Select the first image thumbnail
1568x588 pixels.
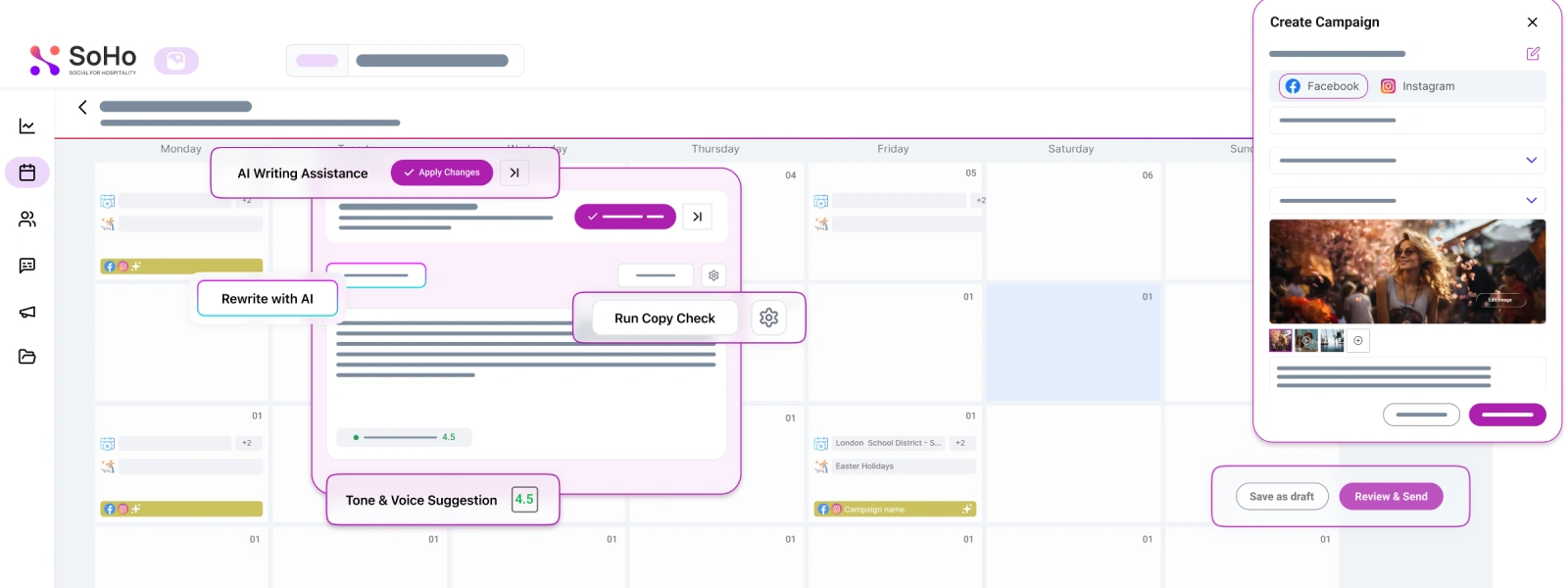(1281, 340)
